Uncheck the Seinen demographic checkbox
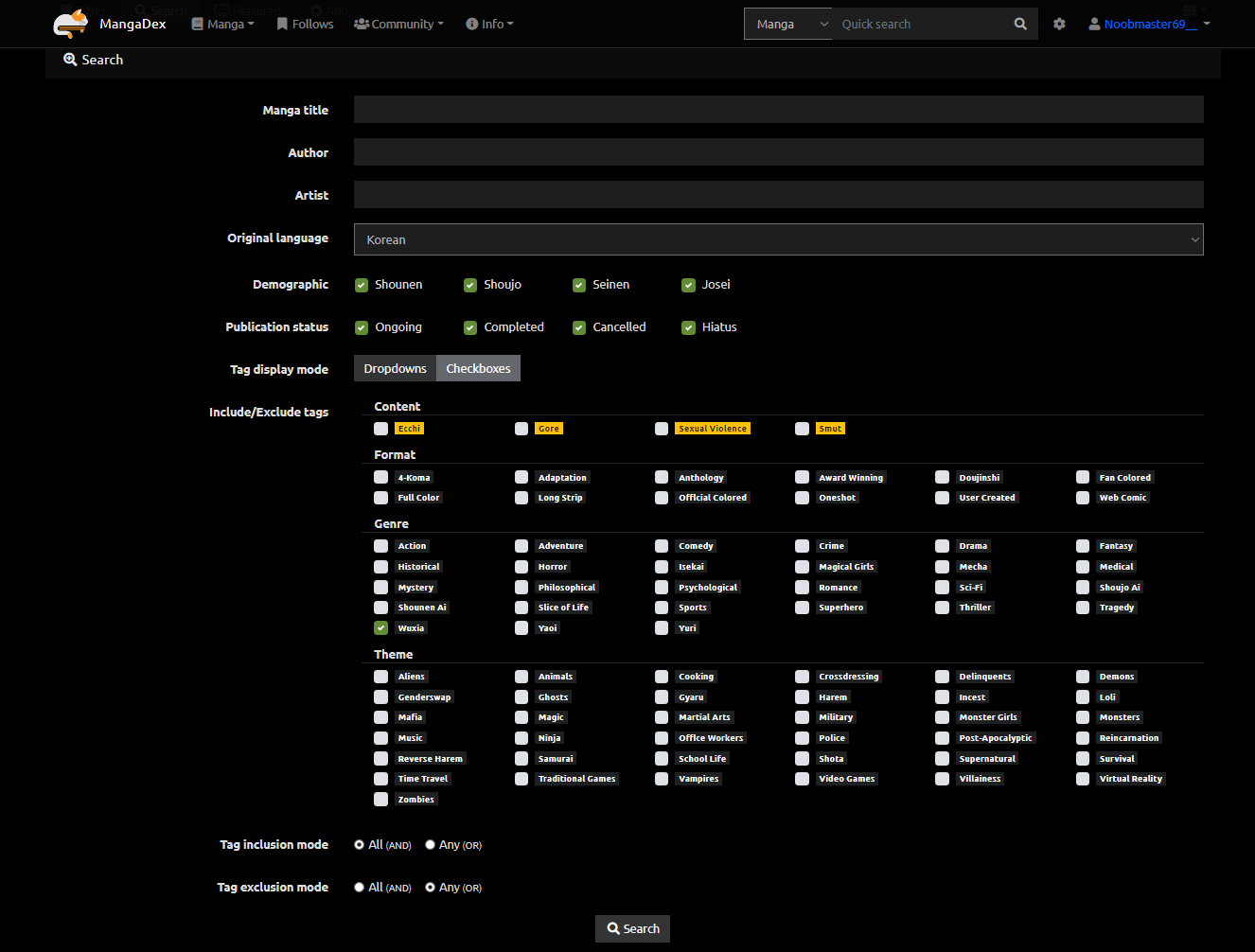1255x952 pixels. tap(579, 285)
